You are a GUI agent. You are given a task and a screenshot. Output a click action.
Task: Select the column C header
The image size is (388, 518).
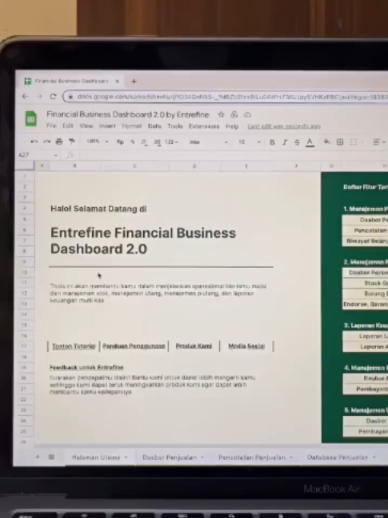[135, 166]
